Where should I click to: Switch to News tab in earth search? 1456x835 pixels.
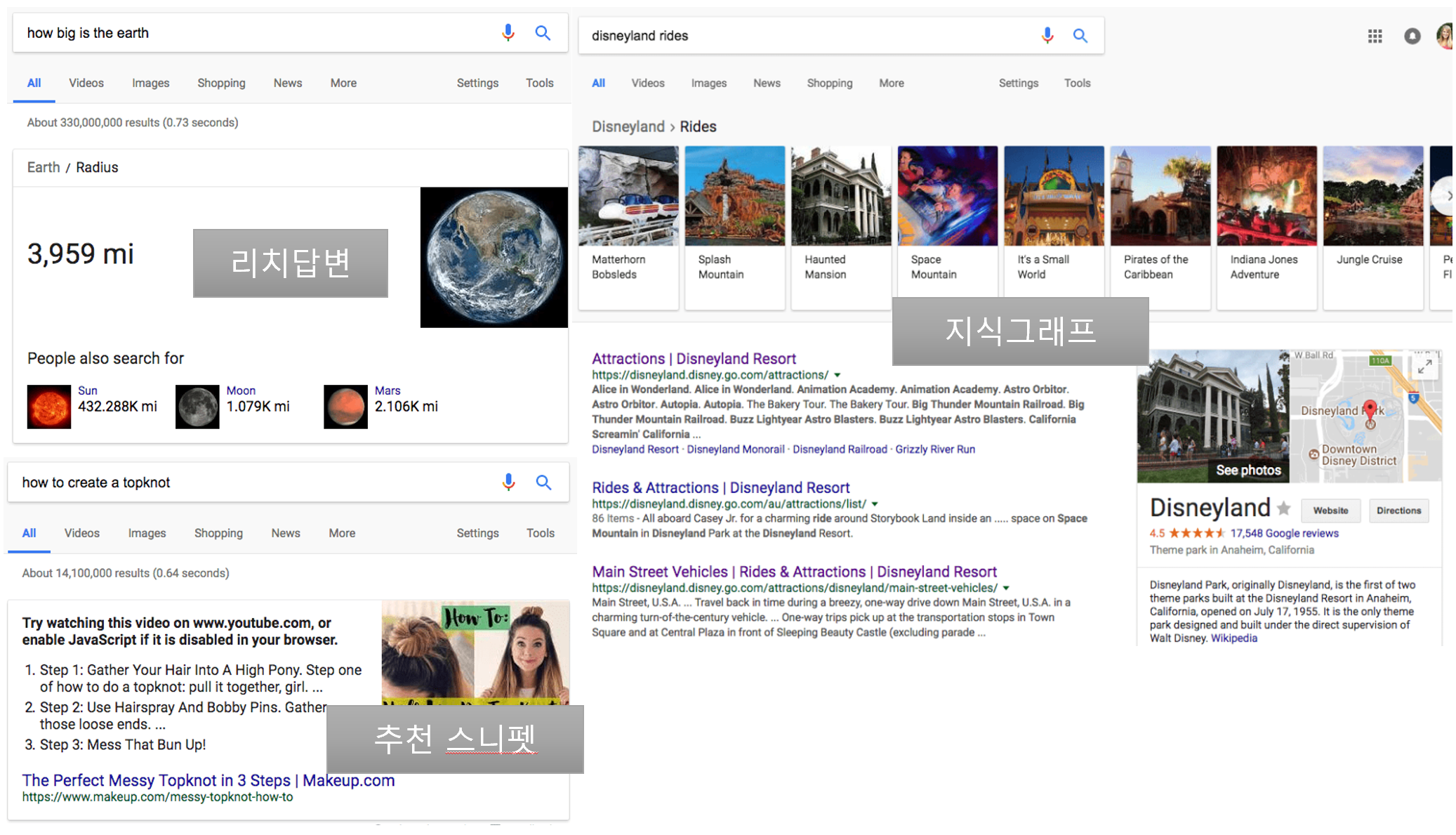(288, 83)
